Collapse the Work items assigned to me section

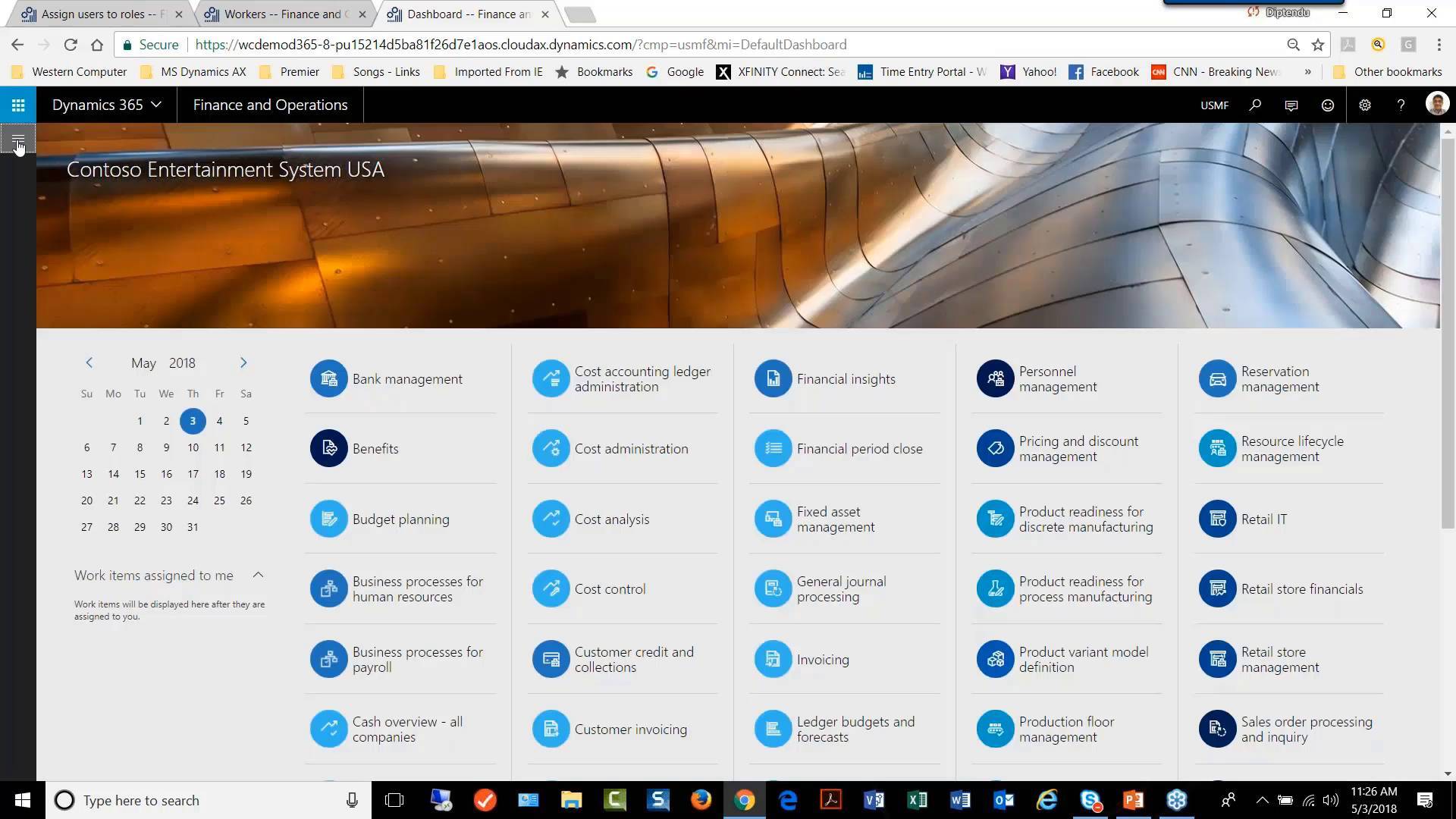coord(259,574)
